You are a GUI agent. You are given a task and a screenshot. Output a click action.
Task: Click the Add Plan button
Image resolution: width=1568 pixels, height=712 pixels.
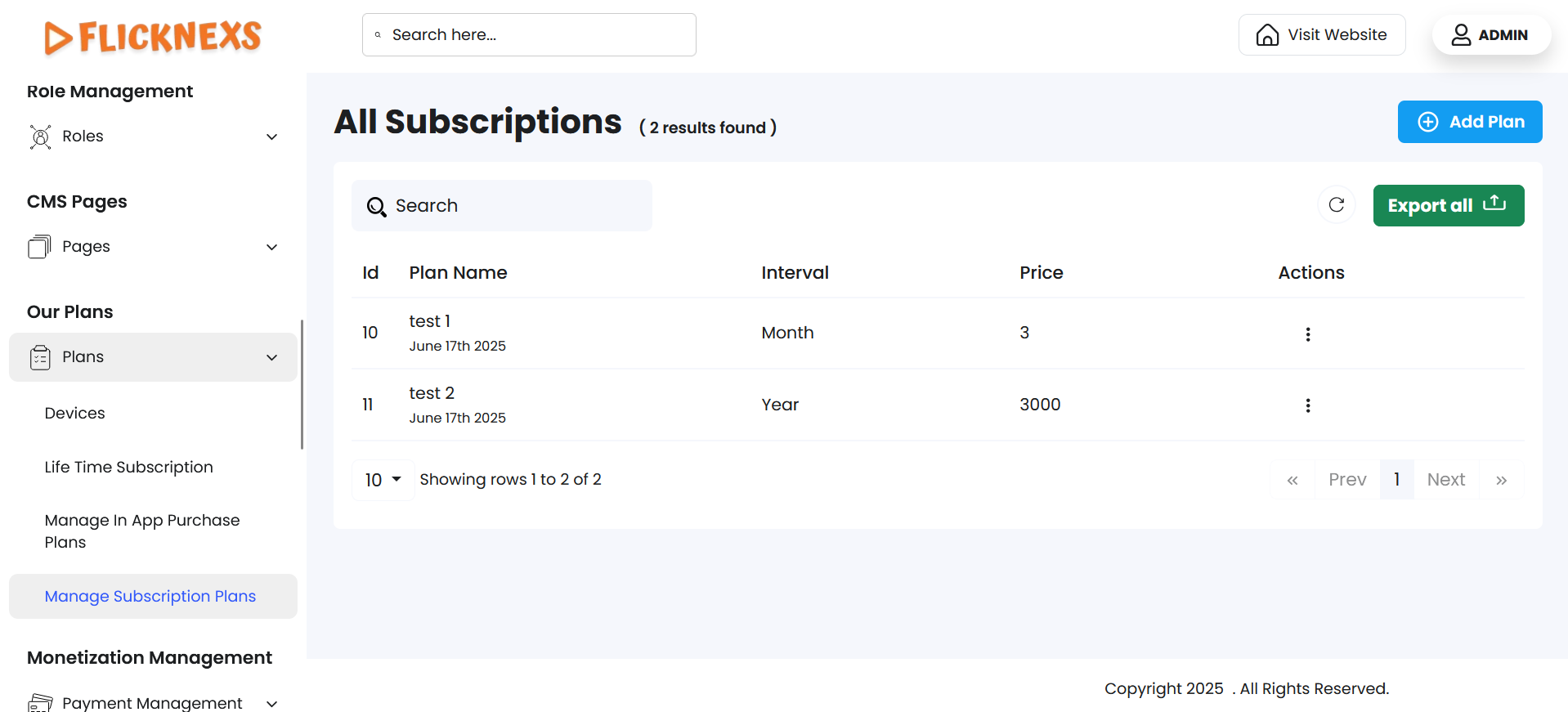point(1469,122)
